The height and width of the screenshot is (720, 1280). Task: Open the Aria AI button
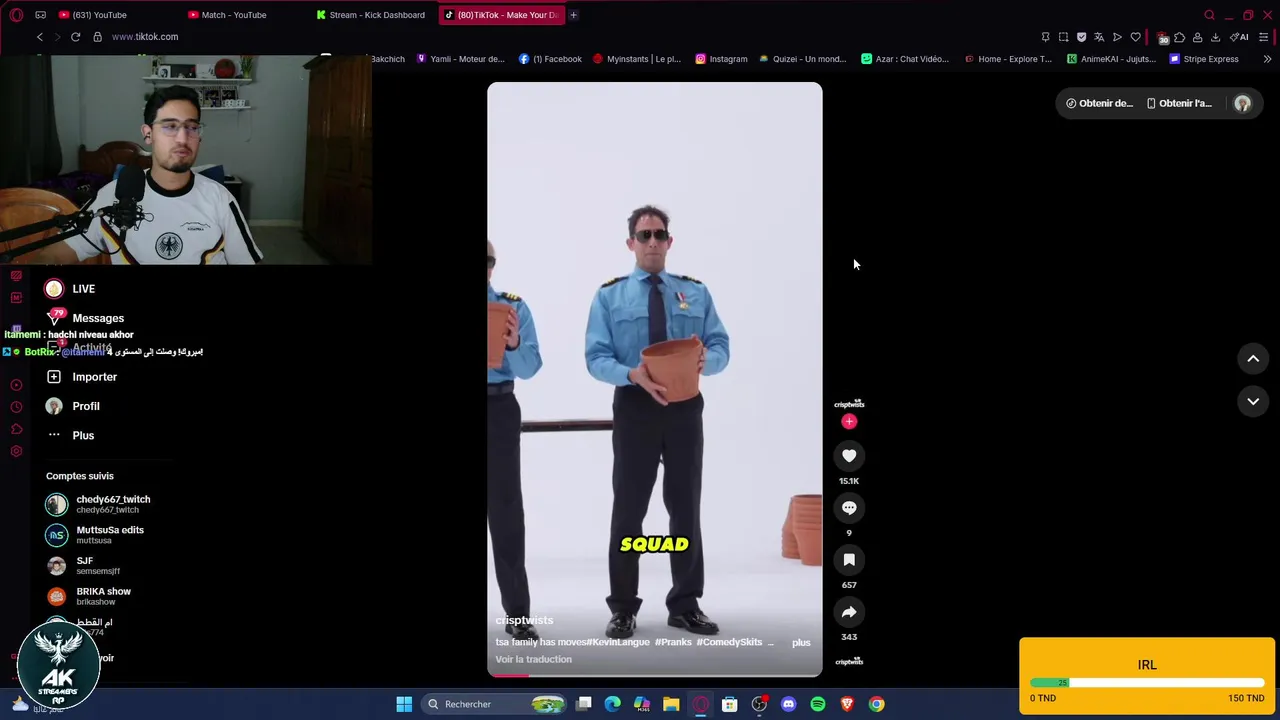point(1239,37)
